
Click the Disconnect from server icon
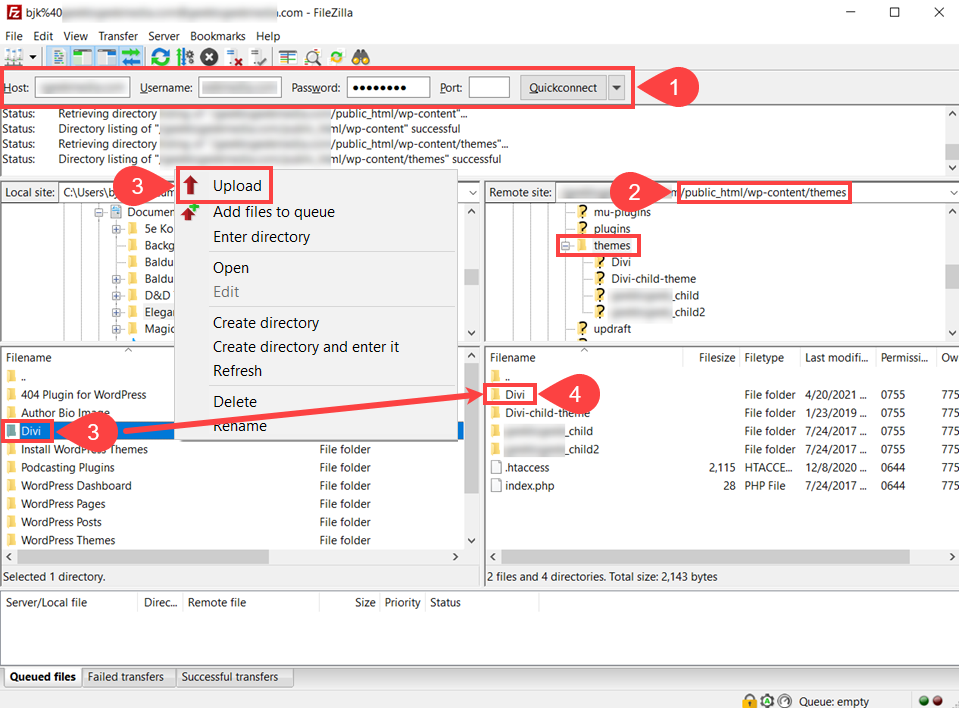tap(234, 57)
